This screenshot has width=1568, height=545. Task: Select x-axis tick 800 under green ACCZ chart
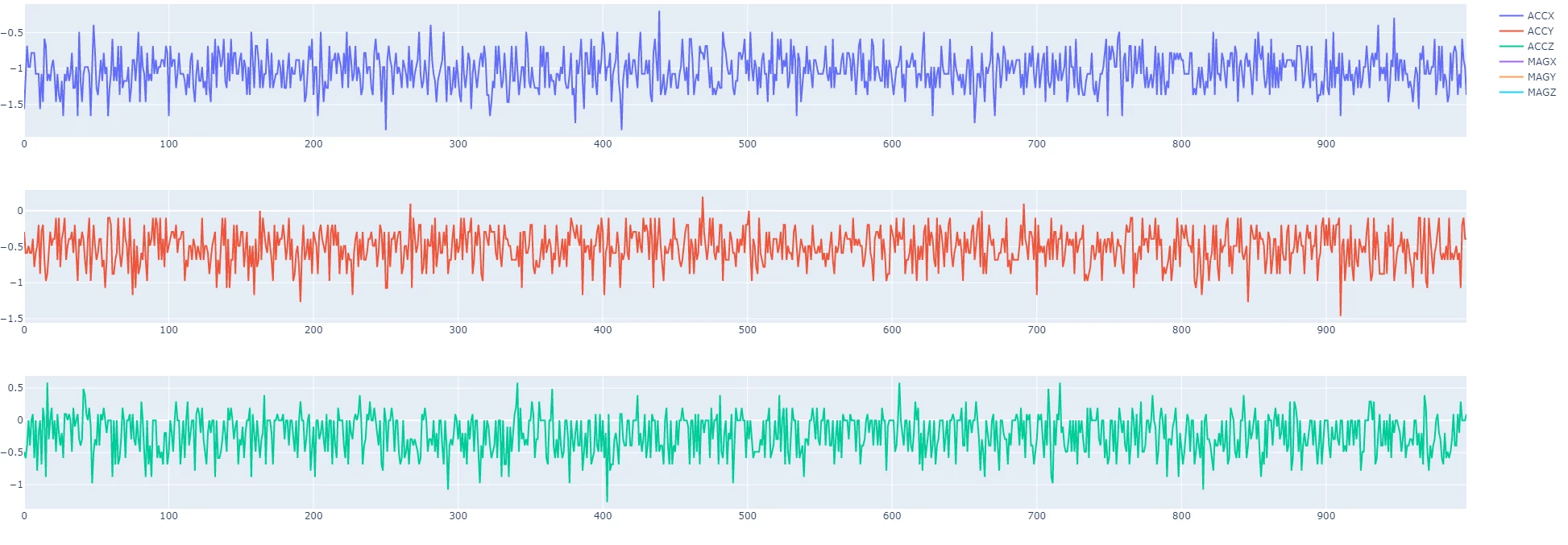point(1181,516)
